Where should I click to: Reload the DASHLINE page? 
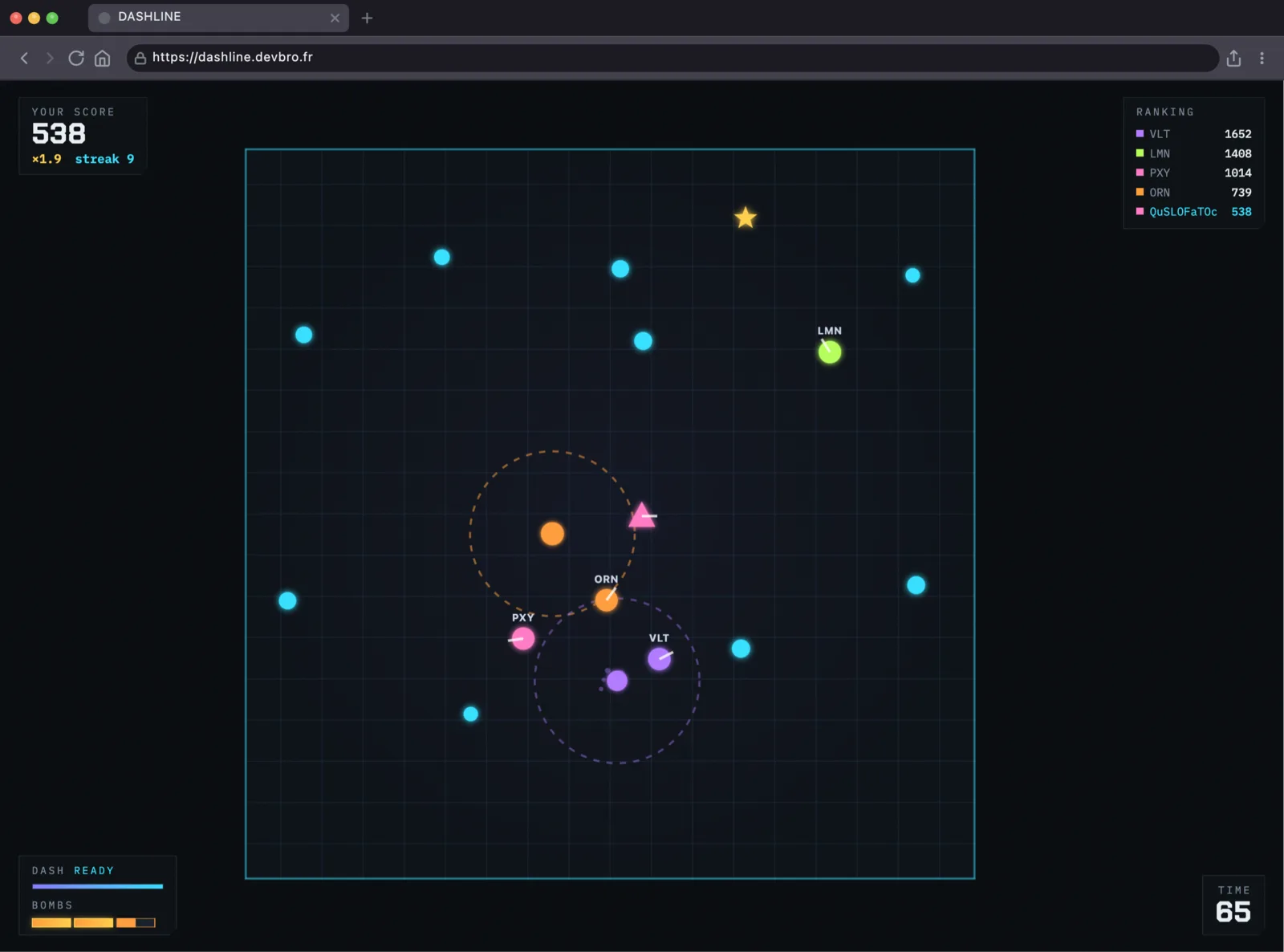click(x=76, y=58)
